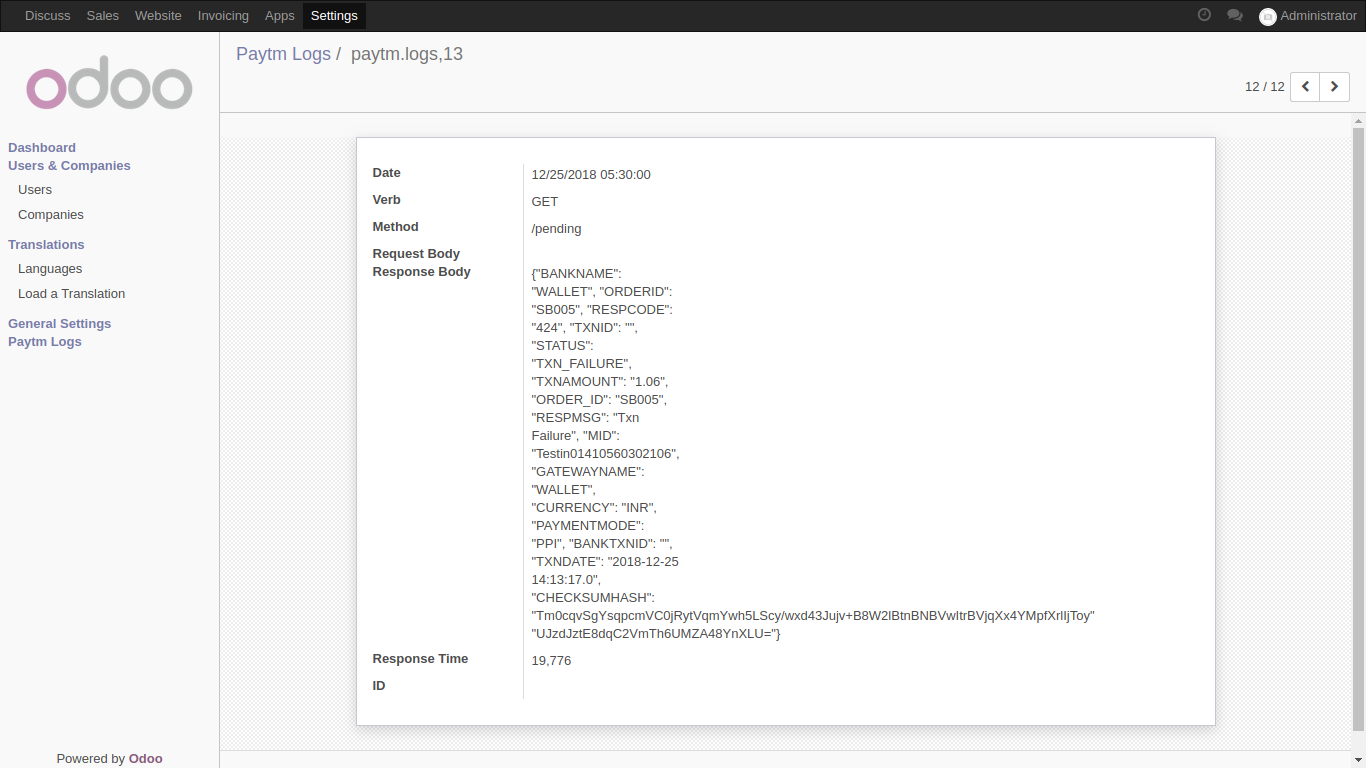
Task: Go to the next record arrow
Action: (1334, 87)
